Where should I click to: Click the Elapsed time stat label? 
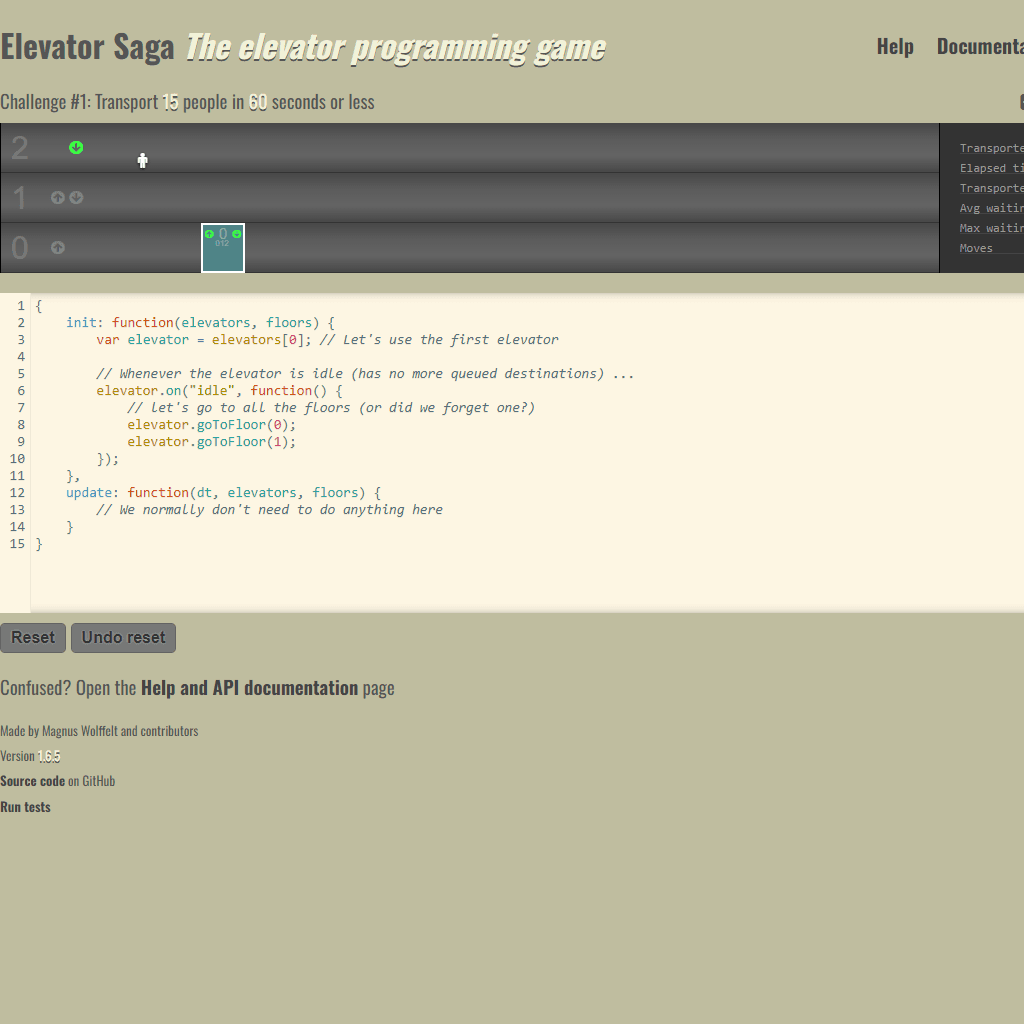coord(991,168)
